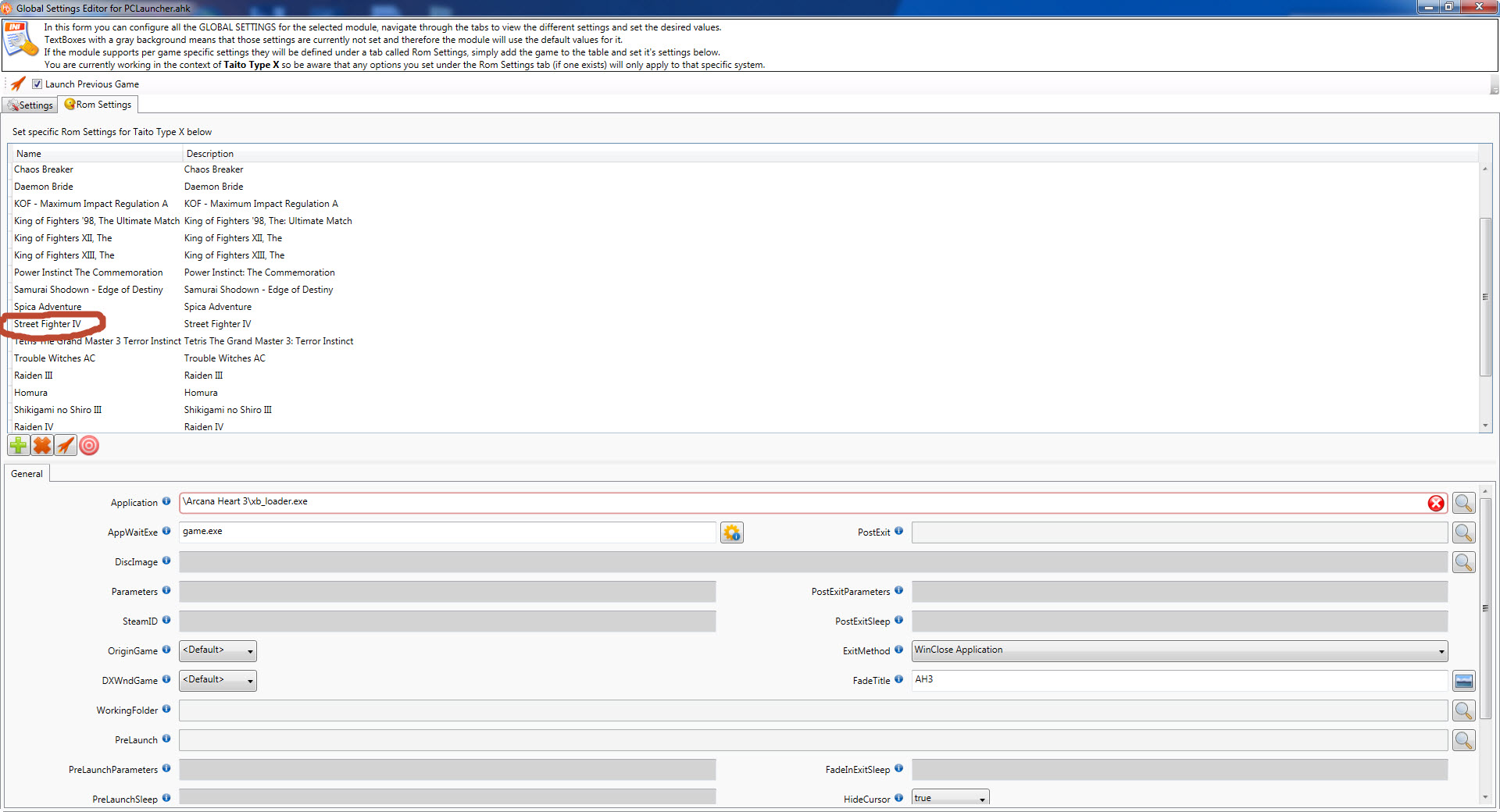
Task: Open the OriginGame dropdown
Action: [x=218, y=651]
